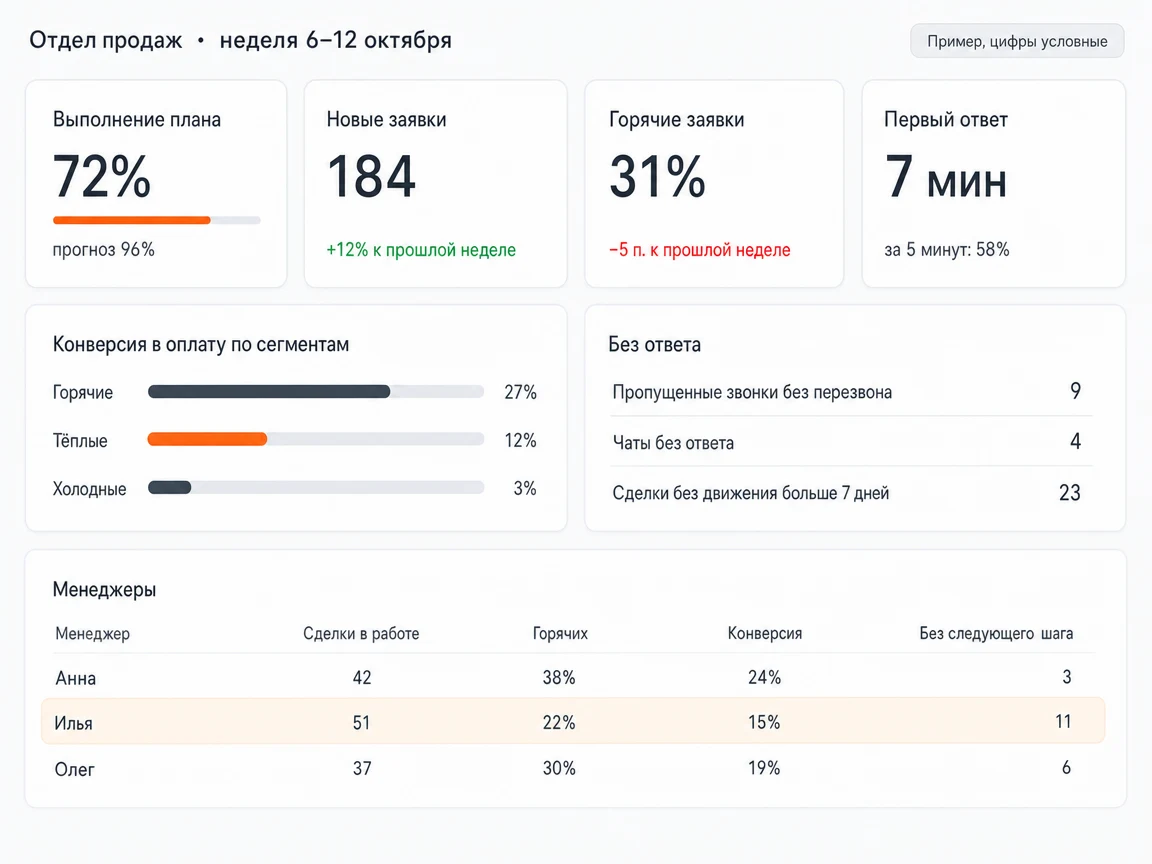Click the '7 мин' response time value

point(946,177)
